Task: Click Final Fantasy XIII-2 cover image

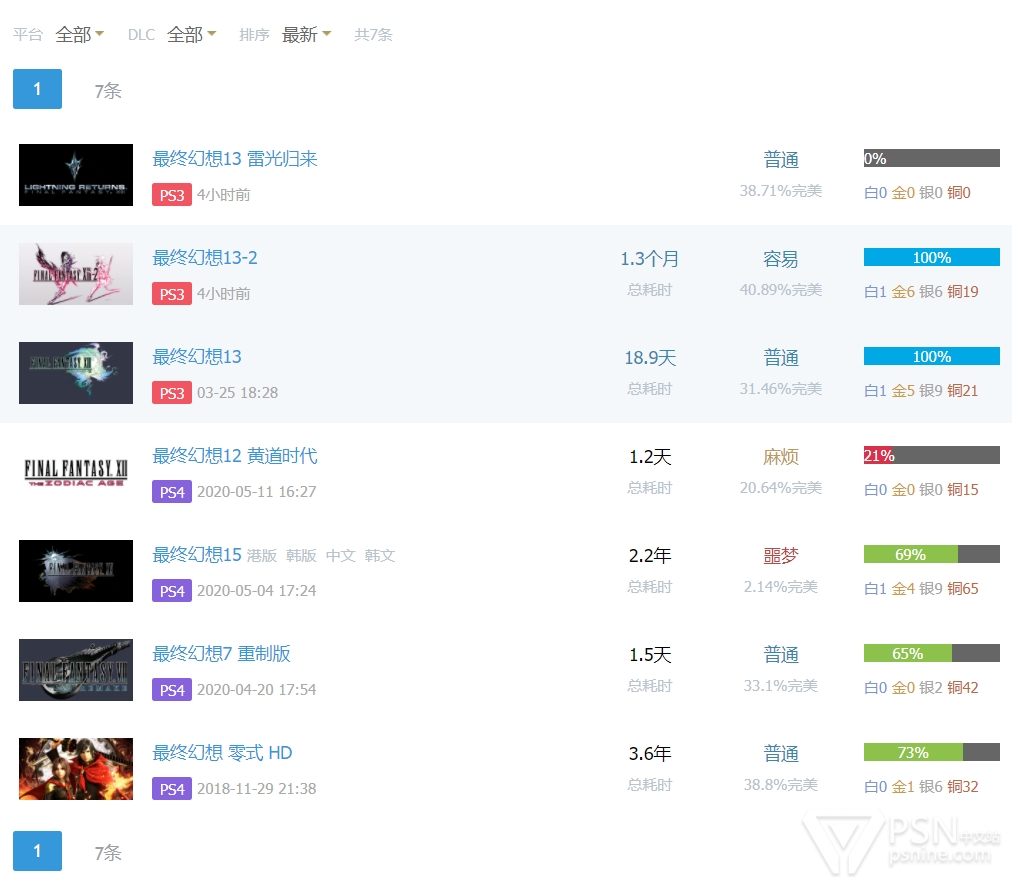Action: [76, 274]
